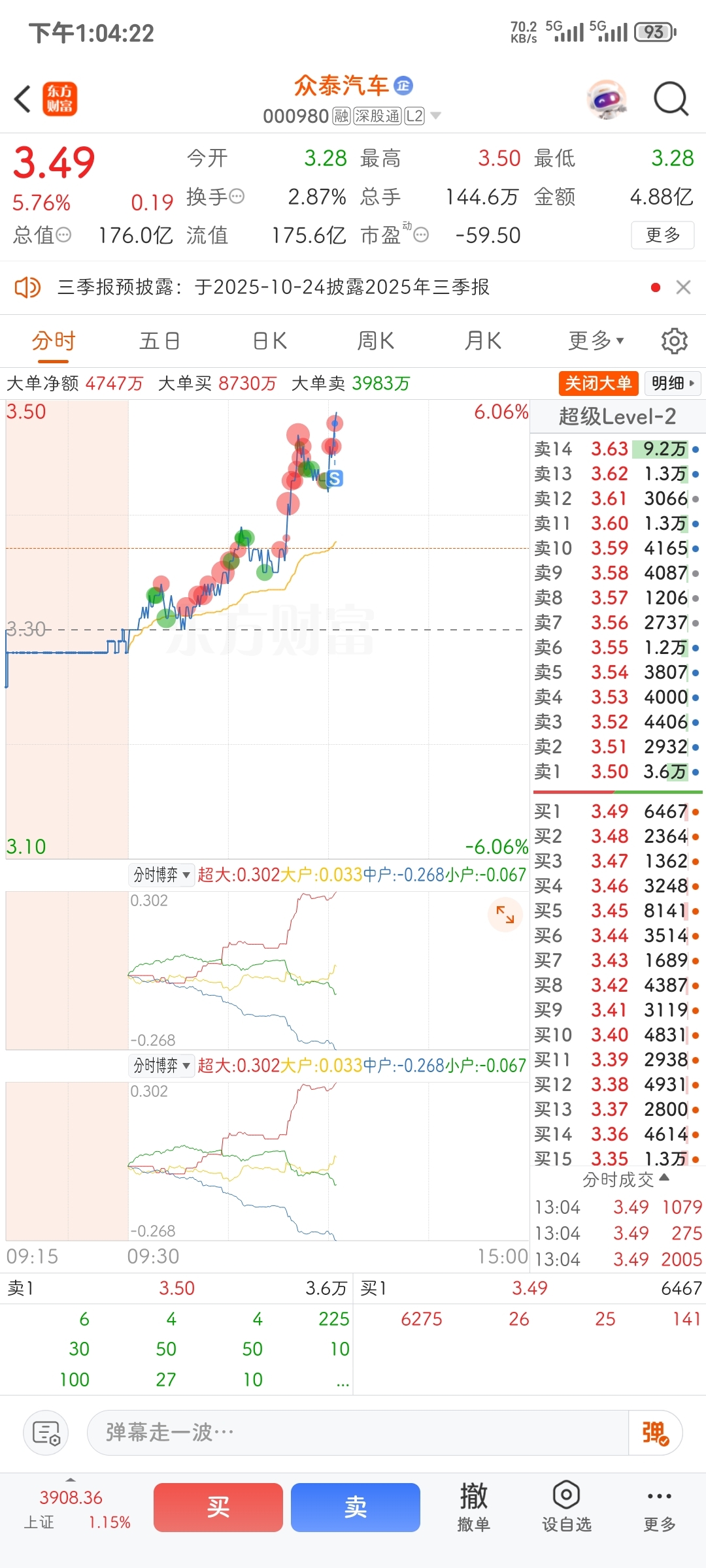Open the robot assistant avatar
Viewport: 706px width, 1568px height.
pyautogui.click(x=607, y=99)
